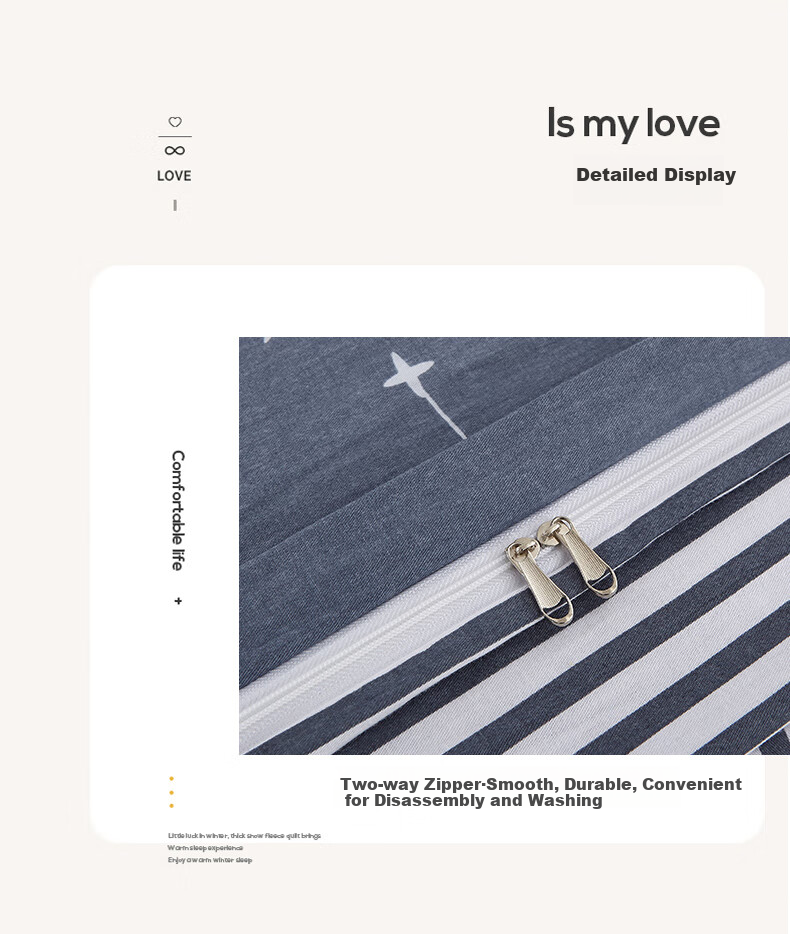Viewport: 790px width, 934px height.
Task: Click the 'Detailed Display' subtitle
Action: (x=655, y=175)
